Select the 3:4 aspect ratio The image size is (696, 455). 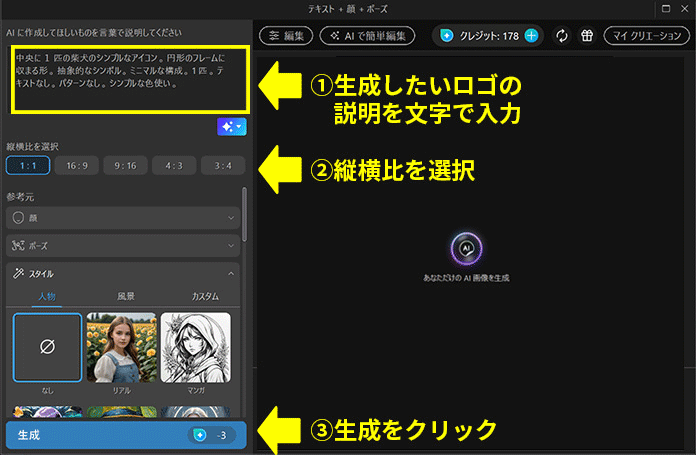click(223, 166)
